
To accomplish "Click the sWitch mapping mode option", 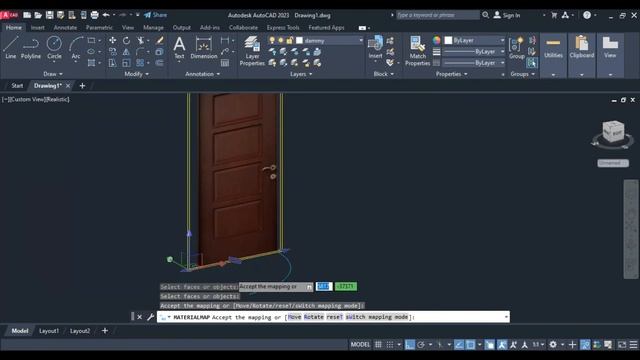I will tap(377, 317).
